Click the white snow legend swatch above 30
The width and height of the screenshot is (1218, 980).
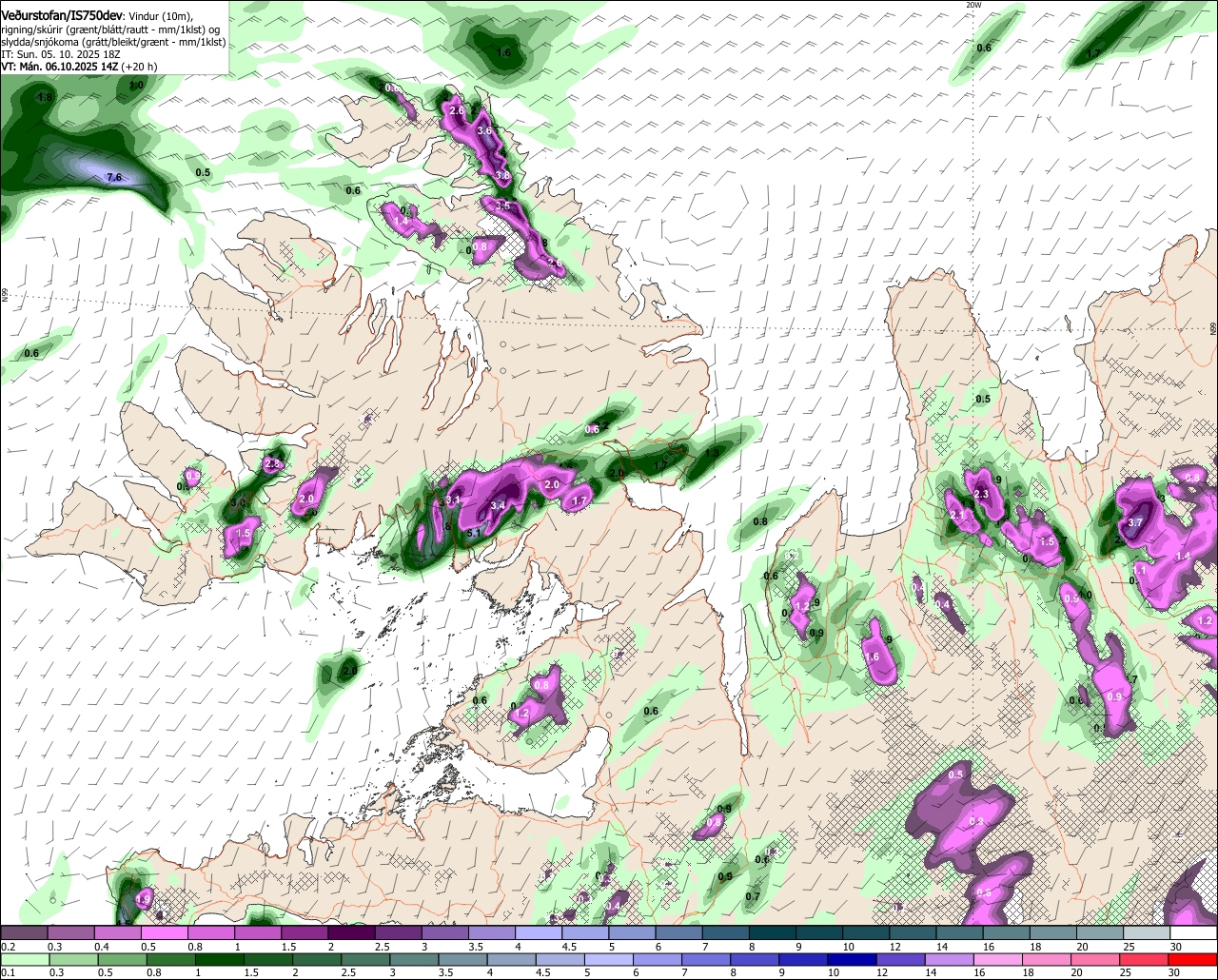(1194, 933)
